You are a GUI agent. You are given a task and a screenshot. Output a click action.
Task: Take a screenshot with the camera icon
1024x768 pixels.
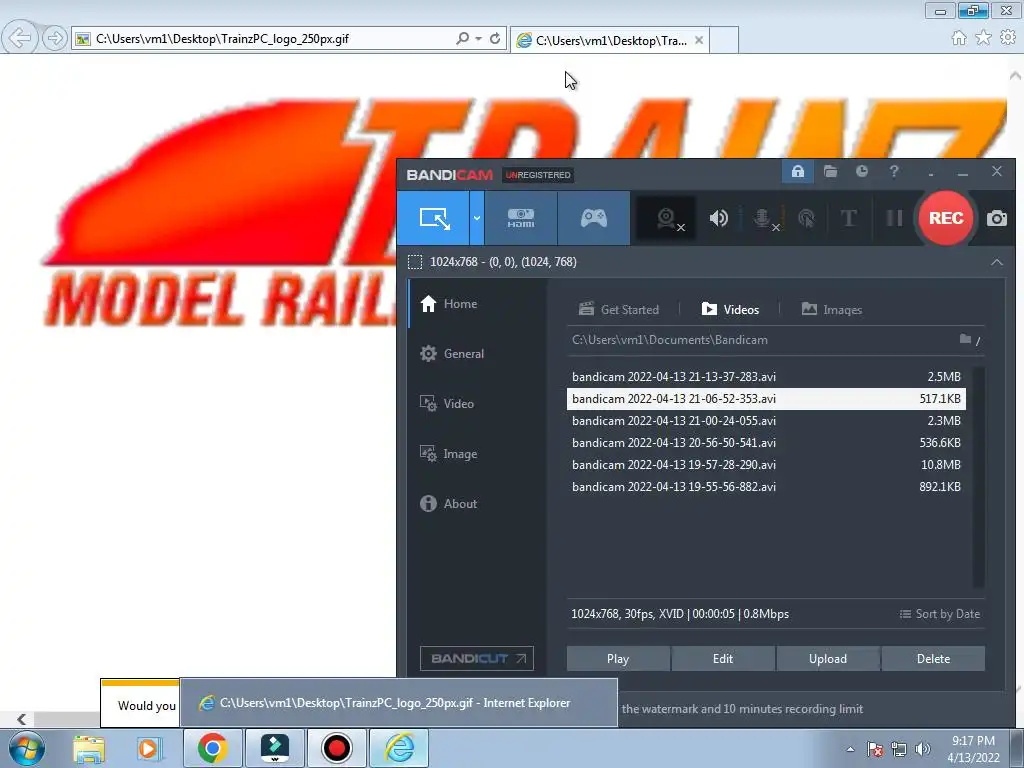click(997, 218)
